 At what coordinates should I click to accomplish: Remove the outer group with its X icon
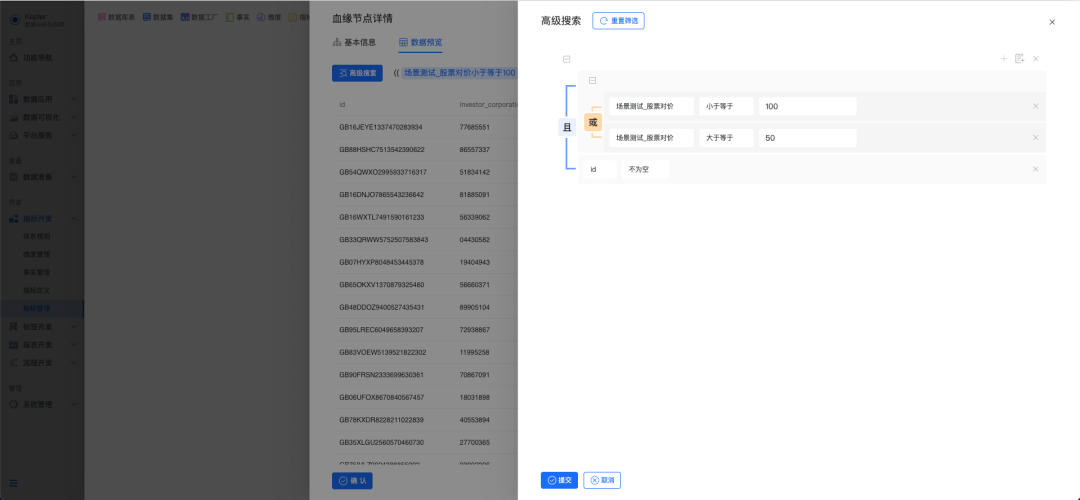pyautogui.click(x=1035, y=59)
